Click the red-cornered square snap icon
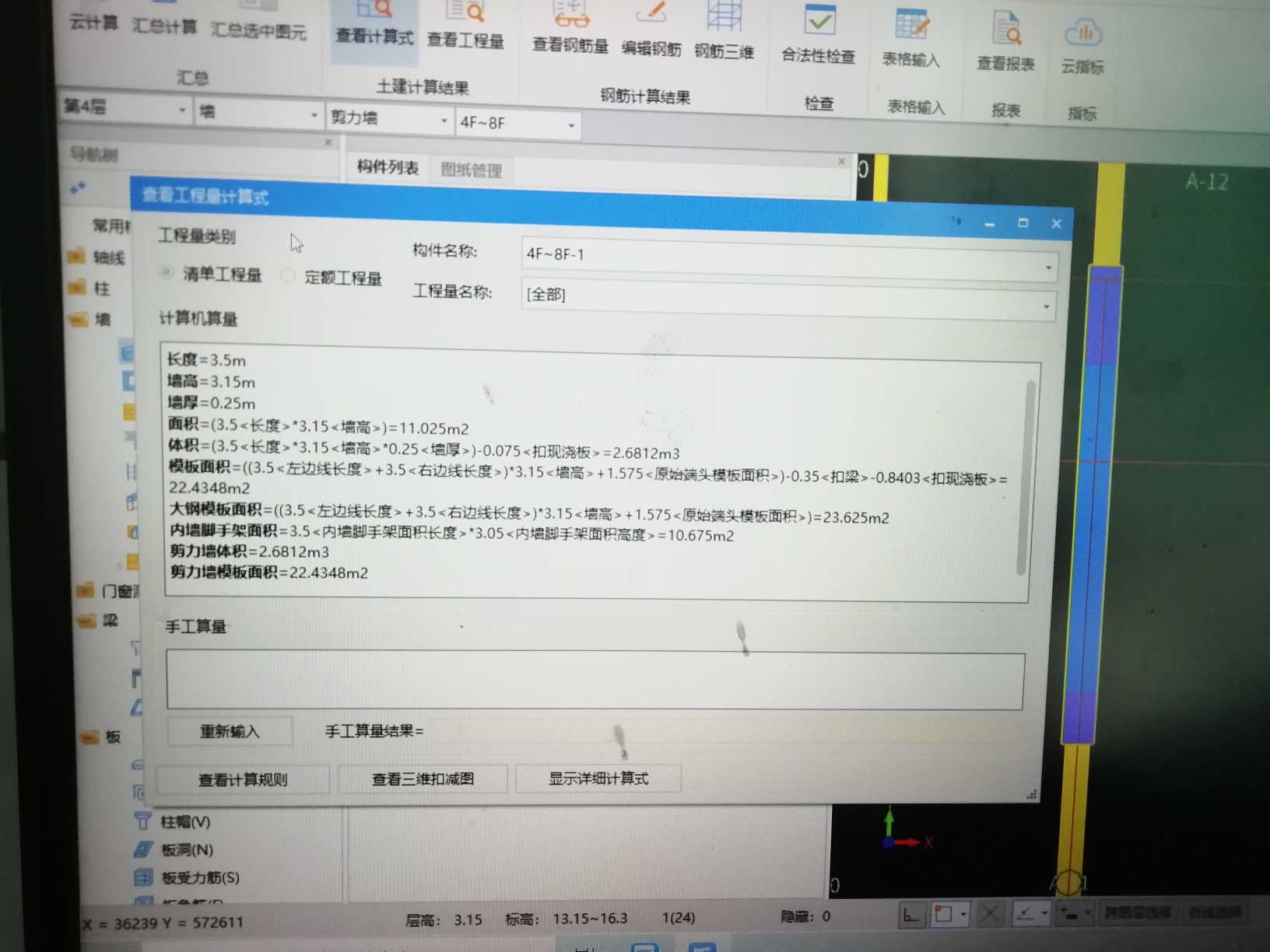 coord(943,914)
